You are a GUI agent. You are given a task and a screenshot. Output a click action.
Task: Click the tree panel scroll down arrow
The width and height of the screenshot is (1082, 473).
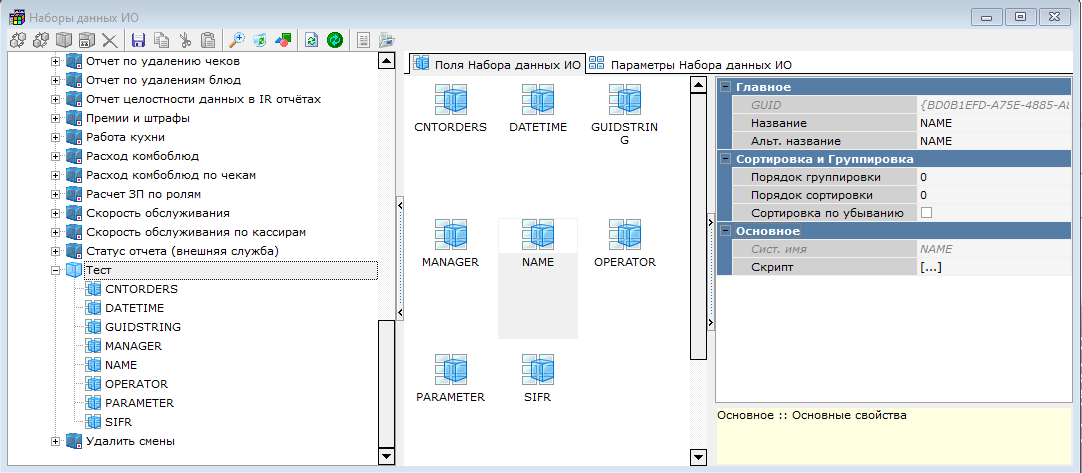tap(387, 456)
